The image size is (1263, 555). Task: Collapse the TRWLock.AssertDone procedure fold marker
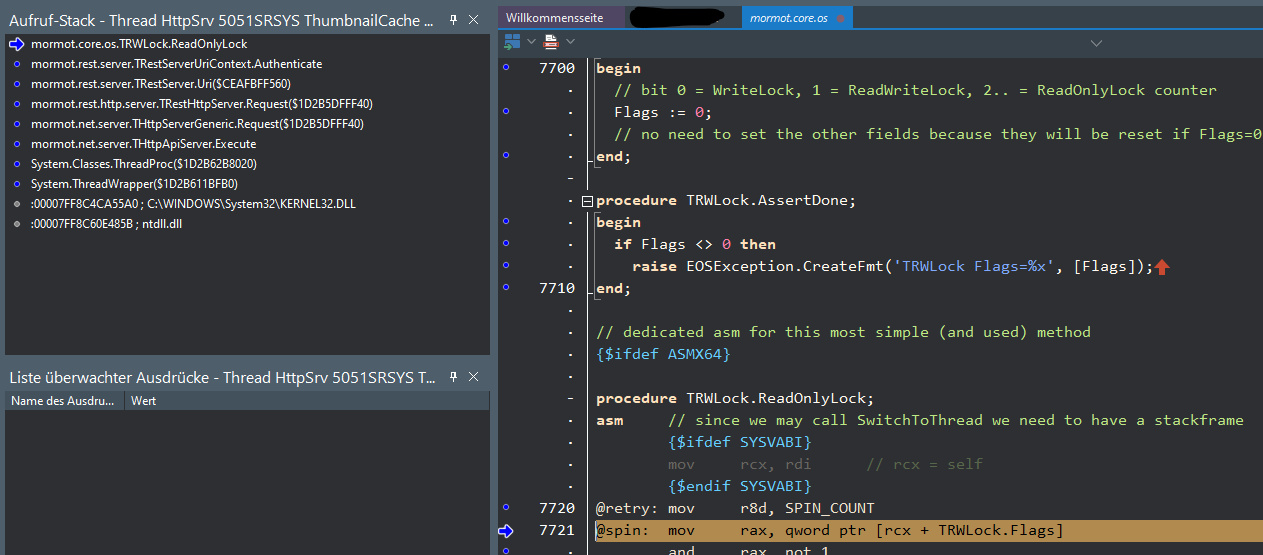[587, 201]
